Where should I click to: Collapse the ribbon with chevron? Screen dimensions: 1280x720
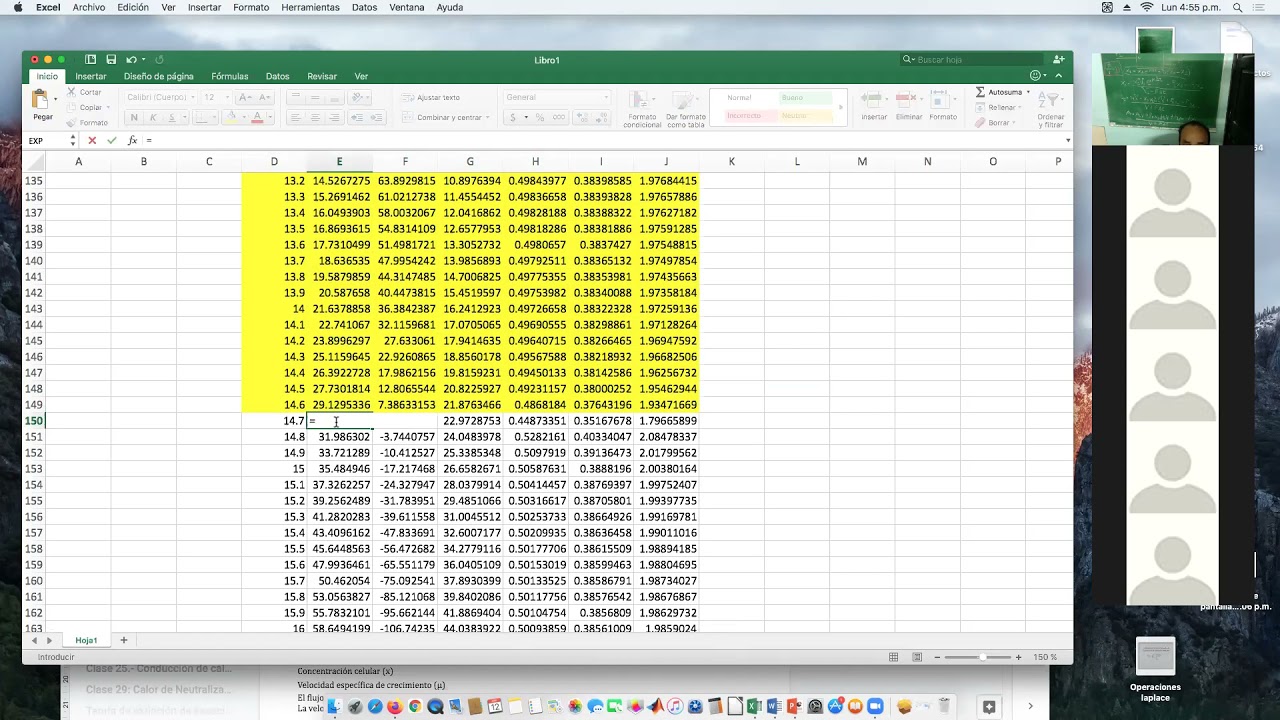[1060, 76]
